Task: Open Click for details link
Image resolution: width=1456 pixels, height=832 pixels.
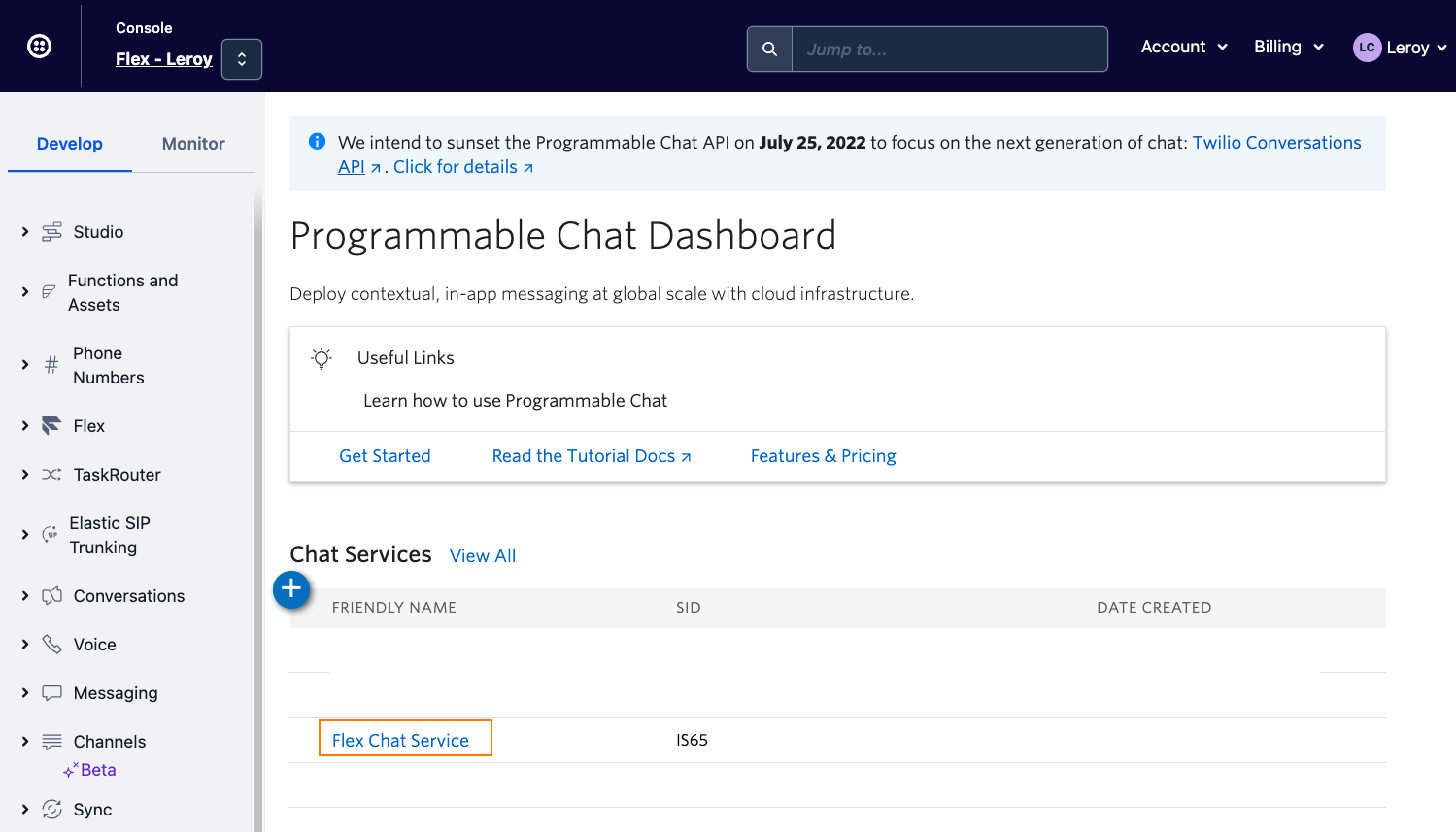Action: tap(463, 167)
